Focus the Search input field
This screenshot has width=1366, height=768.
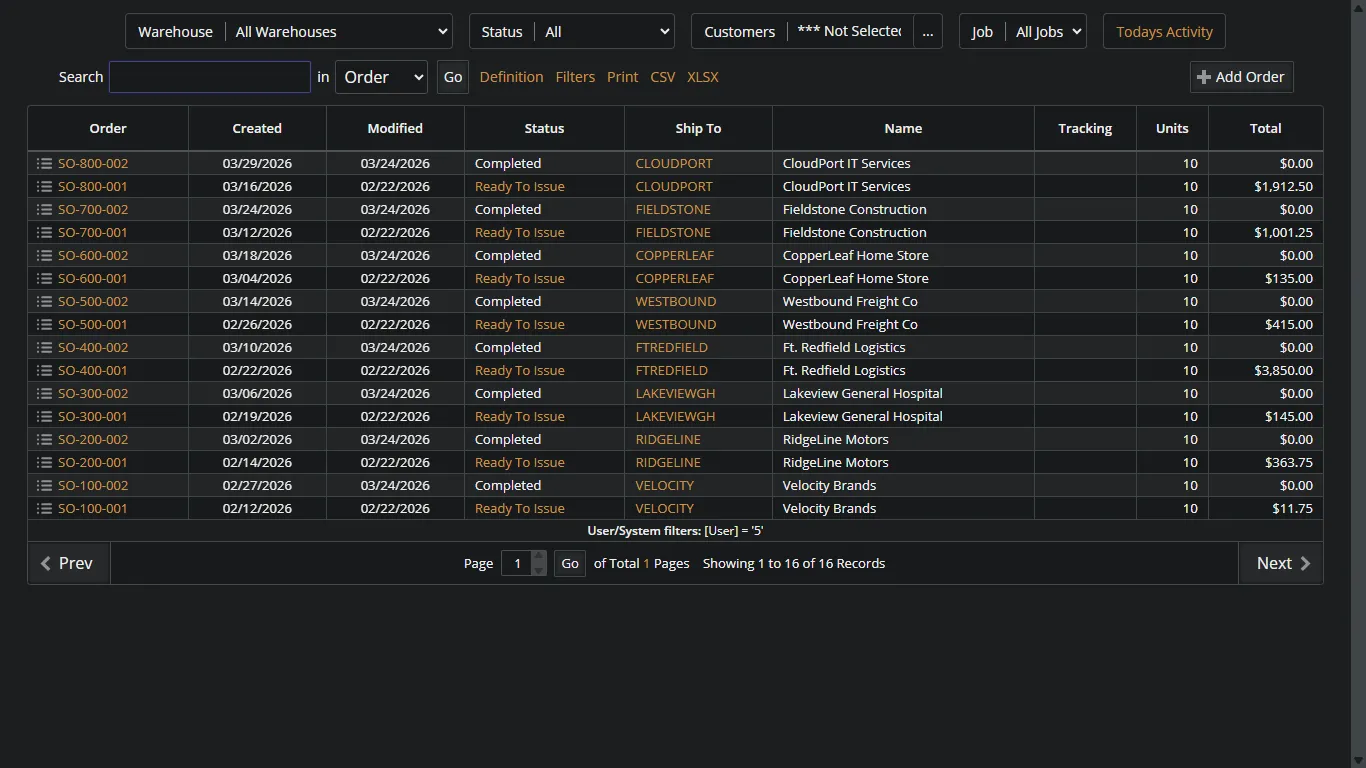coord(210,77)
